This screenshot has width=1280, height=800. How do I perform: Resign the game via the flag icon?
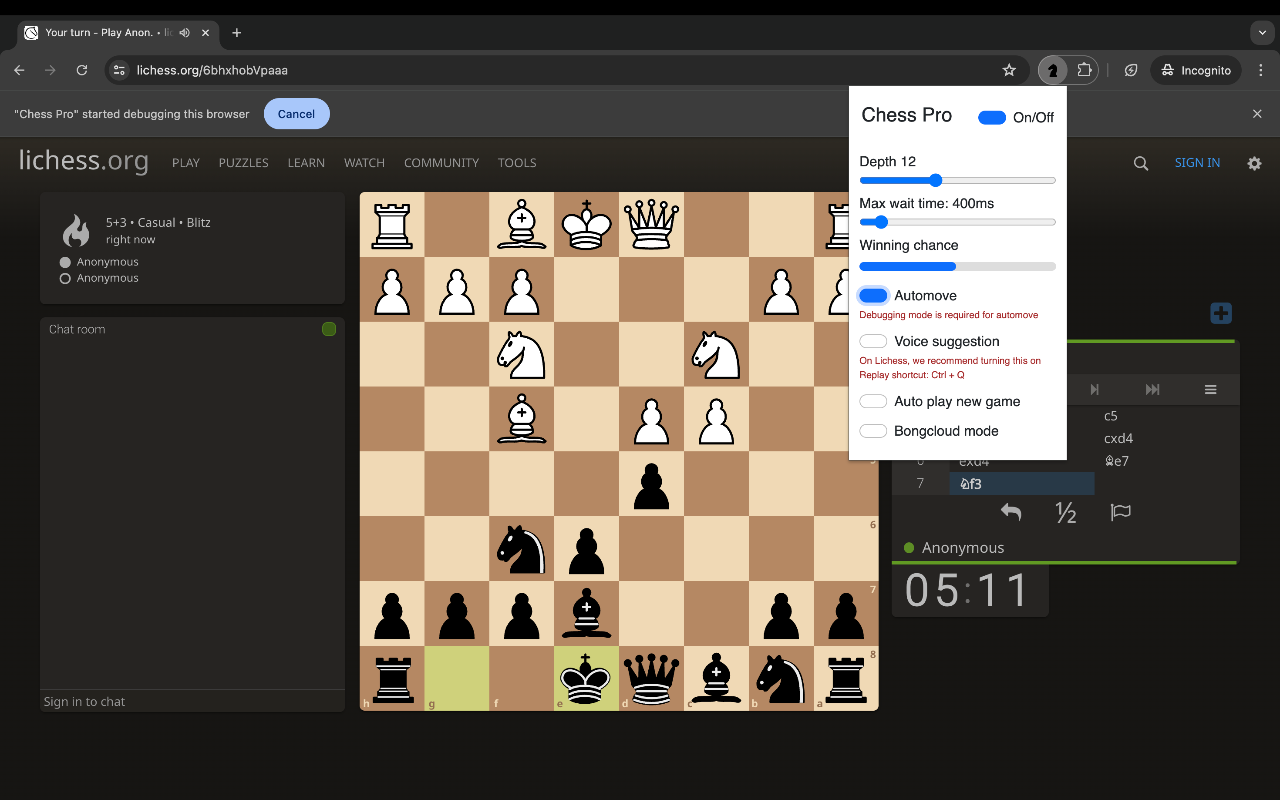tap(1120, 512)
